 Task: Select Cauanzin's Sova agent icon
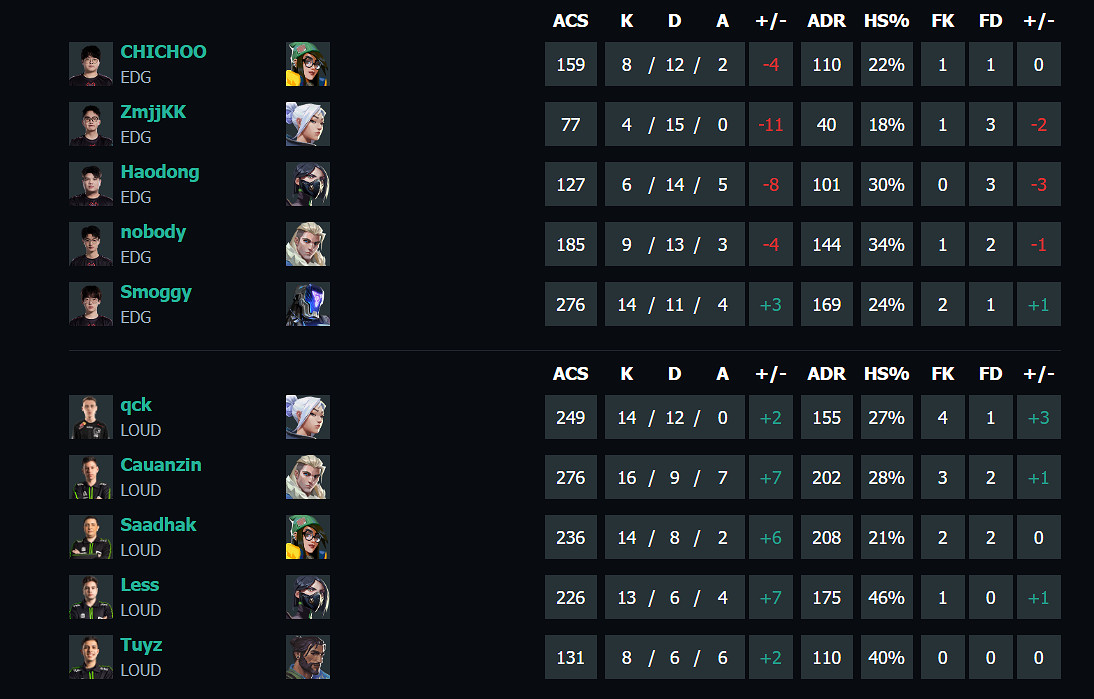pos(308,477)
